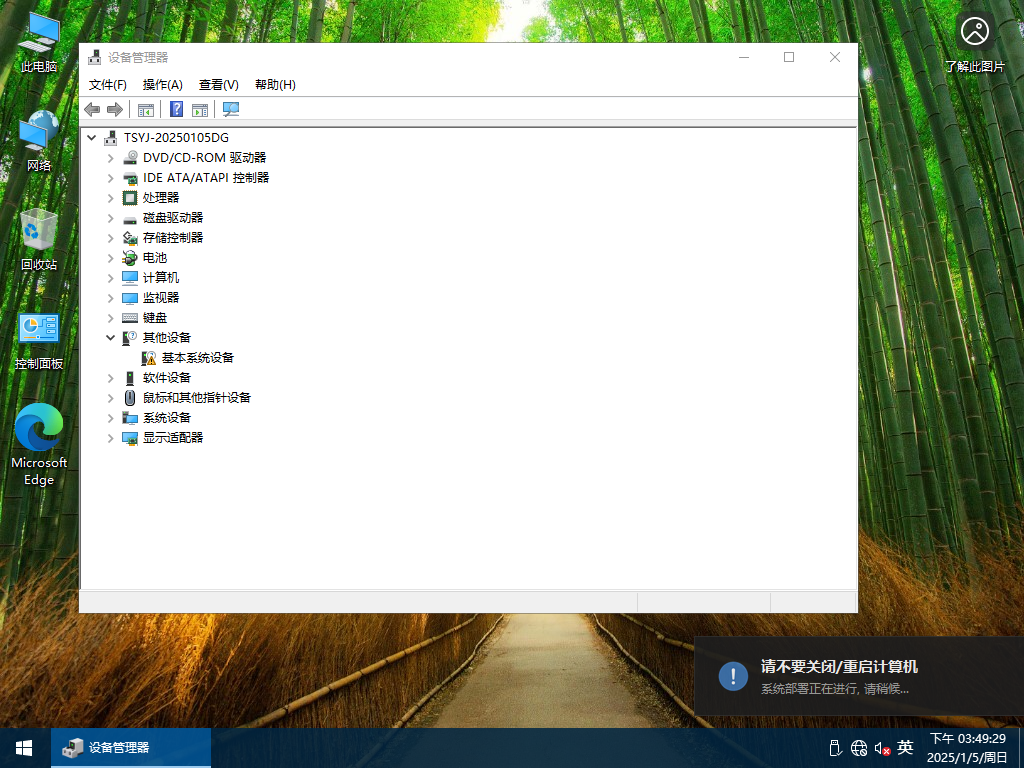Select the 基本系统设备 tree row
Screen dimensions: 1024x768
point(188,358)
